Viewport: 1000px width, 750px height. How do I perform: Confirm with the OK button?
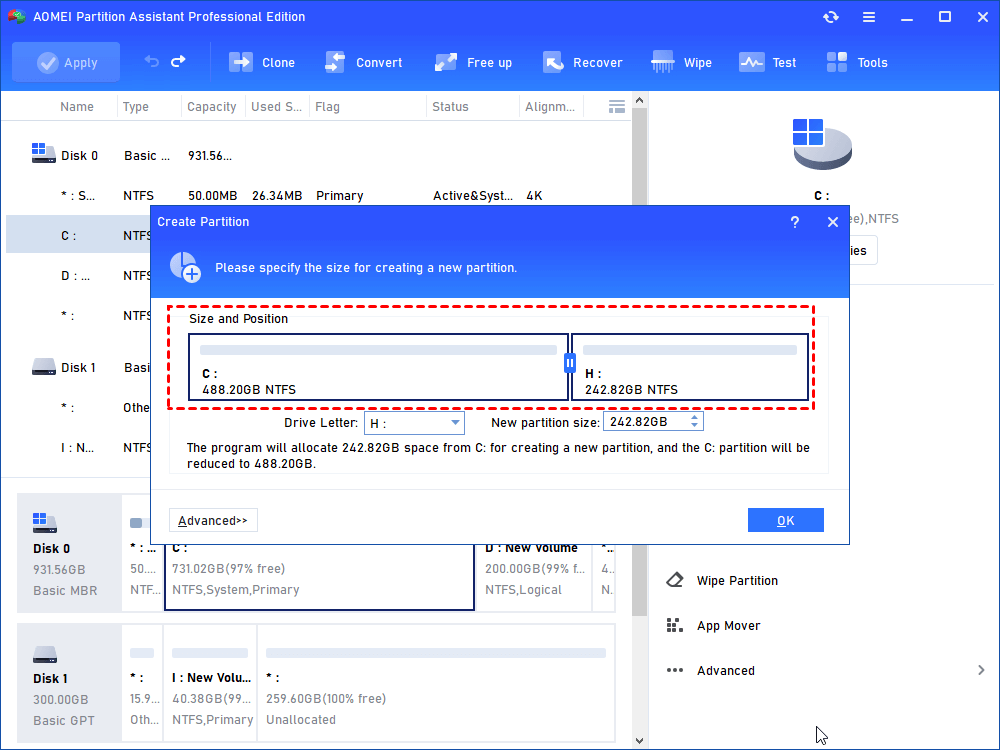pyautogui.click(x=786, y=520)
